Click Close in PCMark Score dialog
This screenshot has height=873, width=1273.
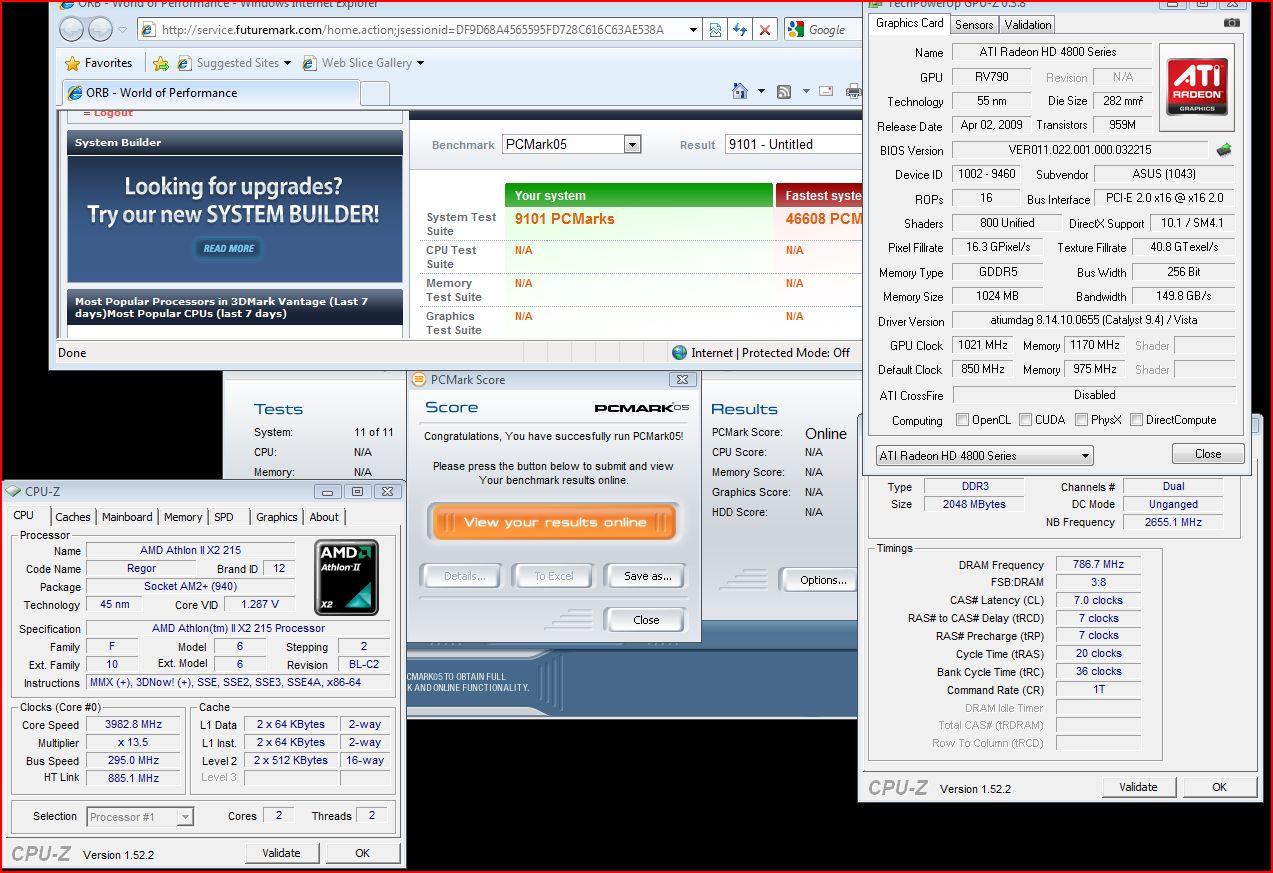click(646, 620)
